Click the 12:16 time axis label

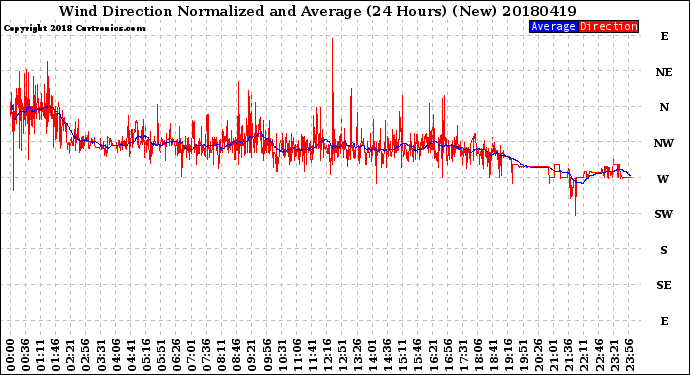point(327,355)
